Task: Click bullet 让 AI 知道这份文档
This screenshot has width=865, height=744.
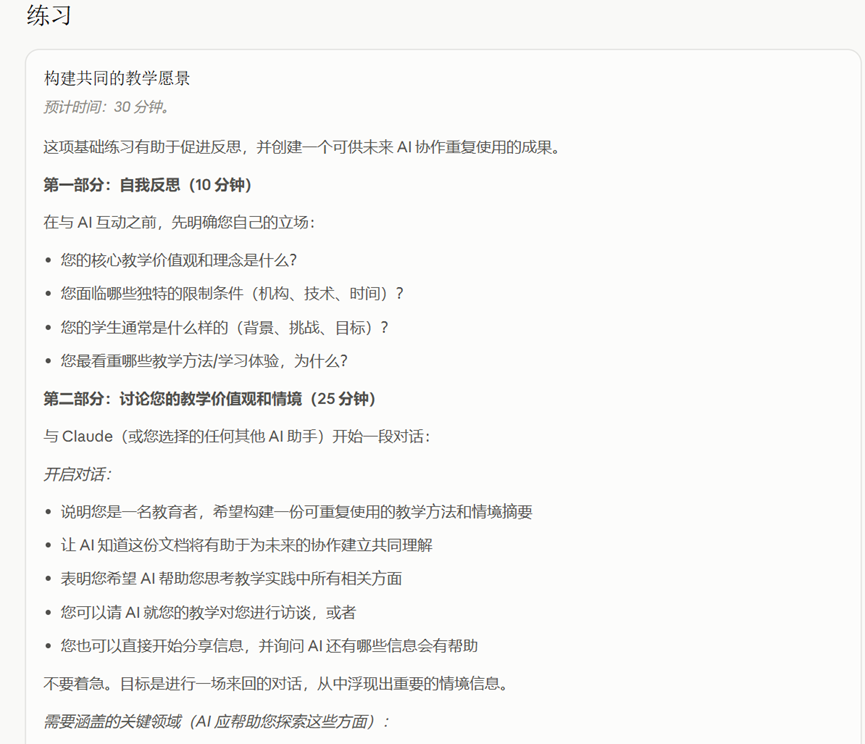Action: pyautogui.click(x=247, y=545)
